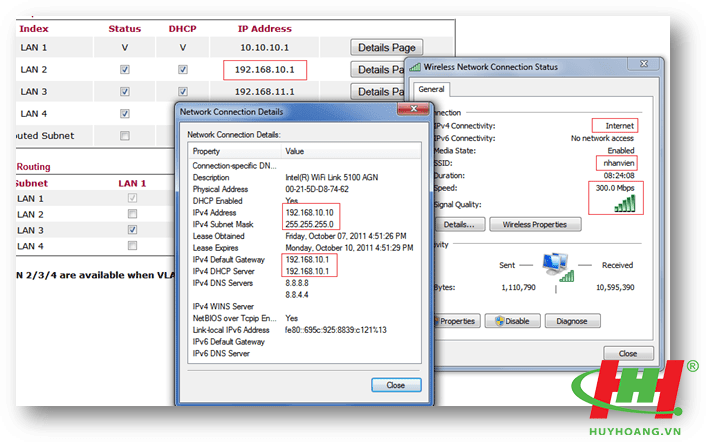Toggle the LAN 3 DHCP checkbox
This screenshot has height=442, width=706.
(x=182, y=92)
